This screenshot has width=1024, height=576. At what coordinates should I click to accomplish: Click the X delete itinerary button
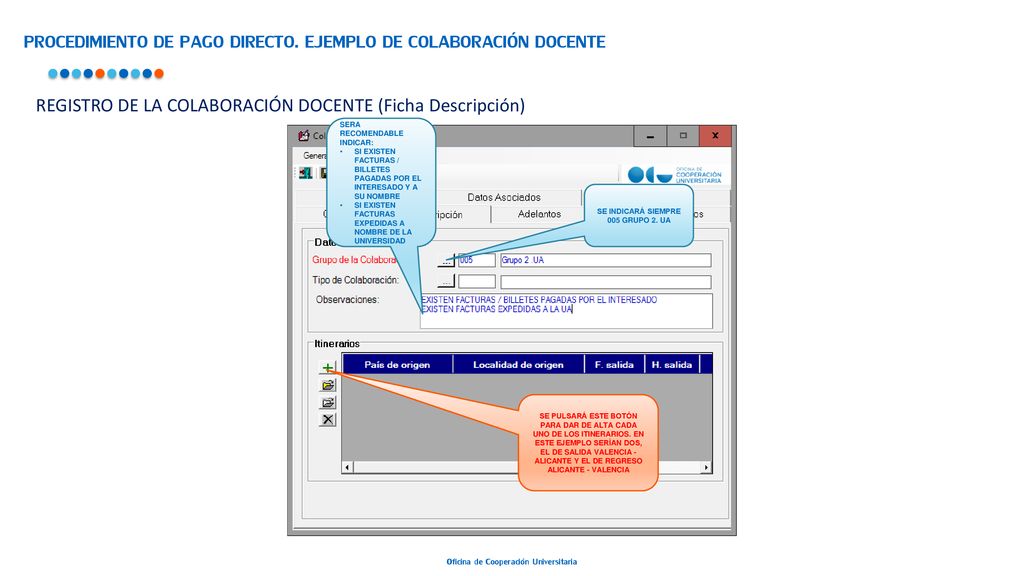(328, 420)
